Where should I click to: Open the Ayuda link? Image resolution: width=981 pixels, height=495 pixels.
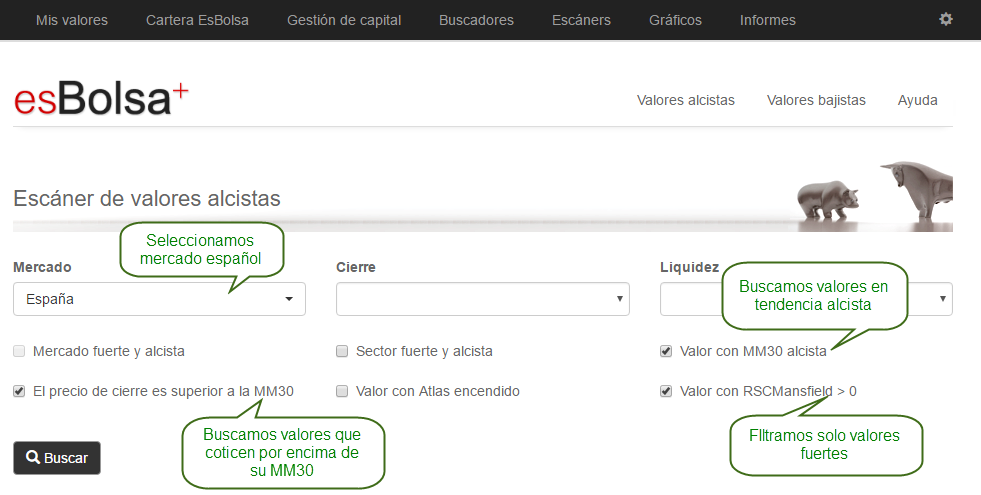coord(917,100)
